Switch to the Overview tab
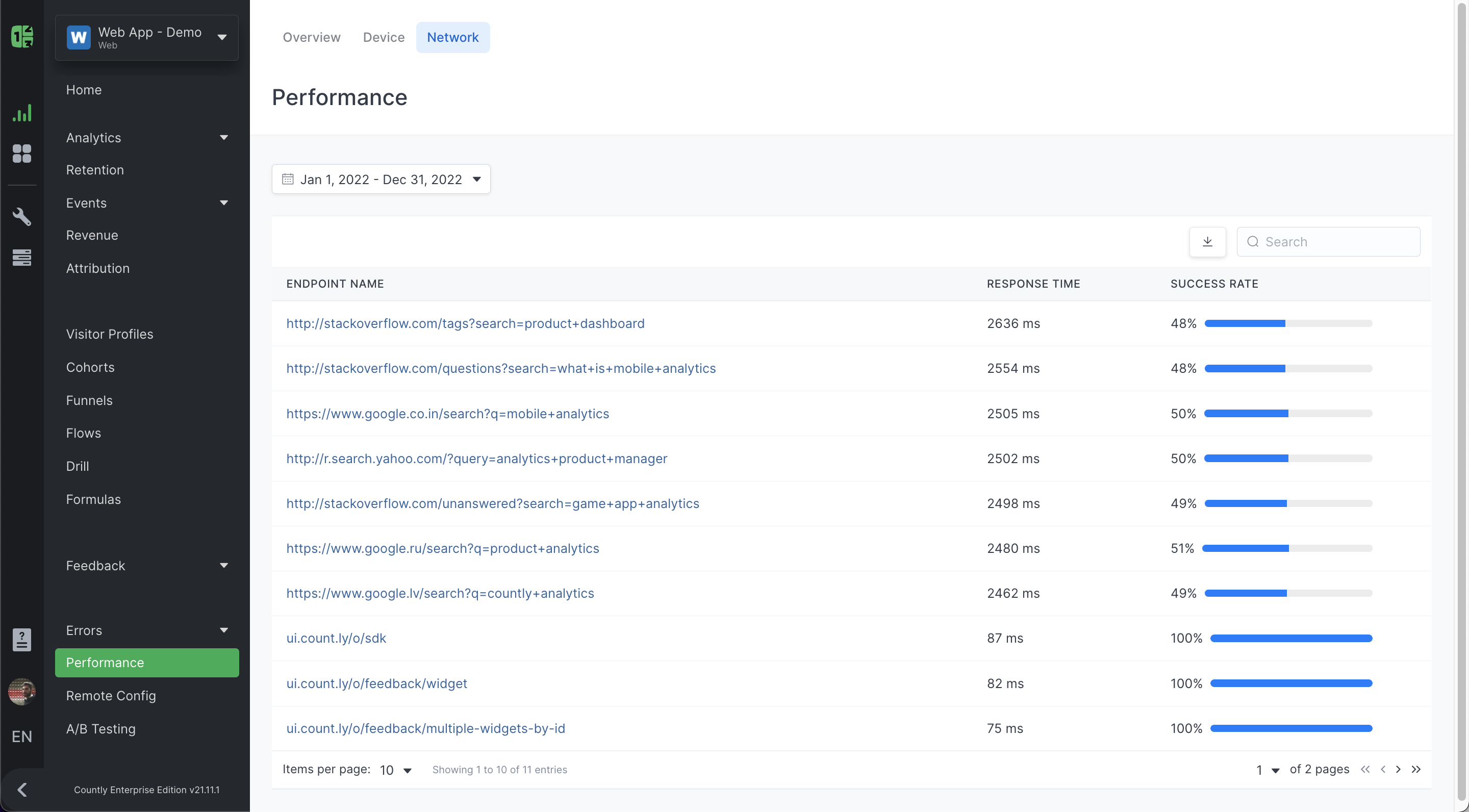Screen dimensions: 1469x812 tap(311, 38)
